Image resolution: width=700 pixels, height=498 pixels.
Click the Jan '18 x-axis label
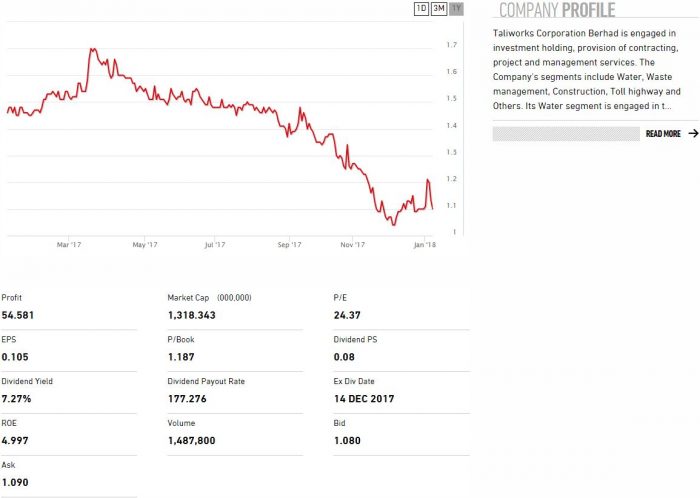pos(424,244)
